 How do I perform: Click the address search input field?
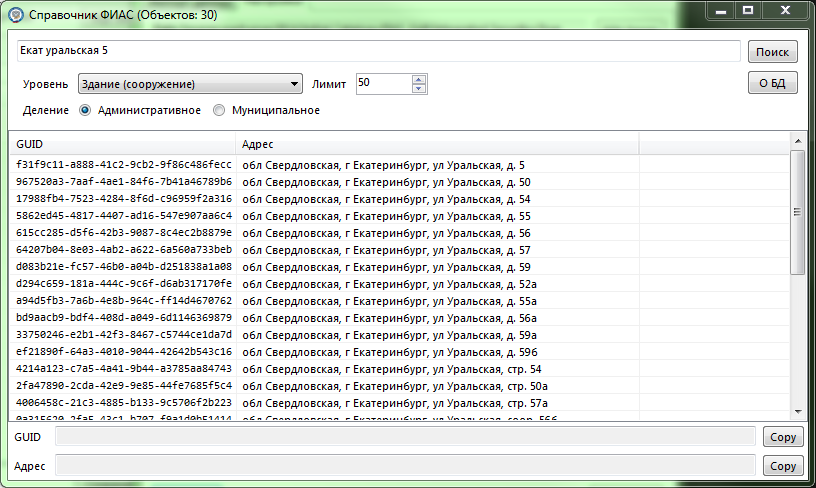click(x=378, y=51)
